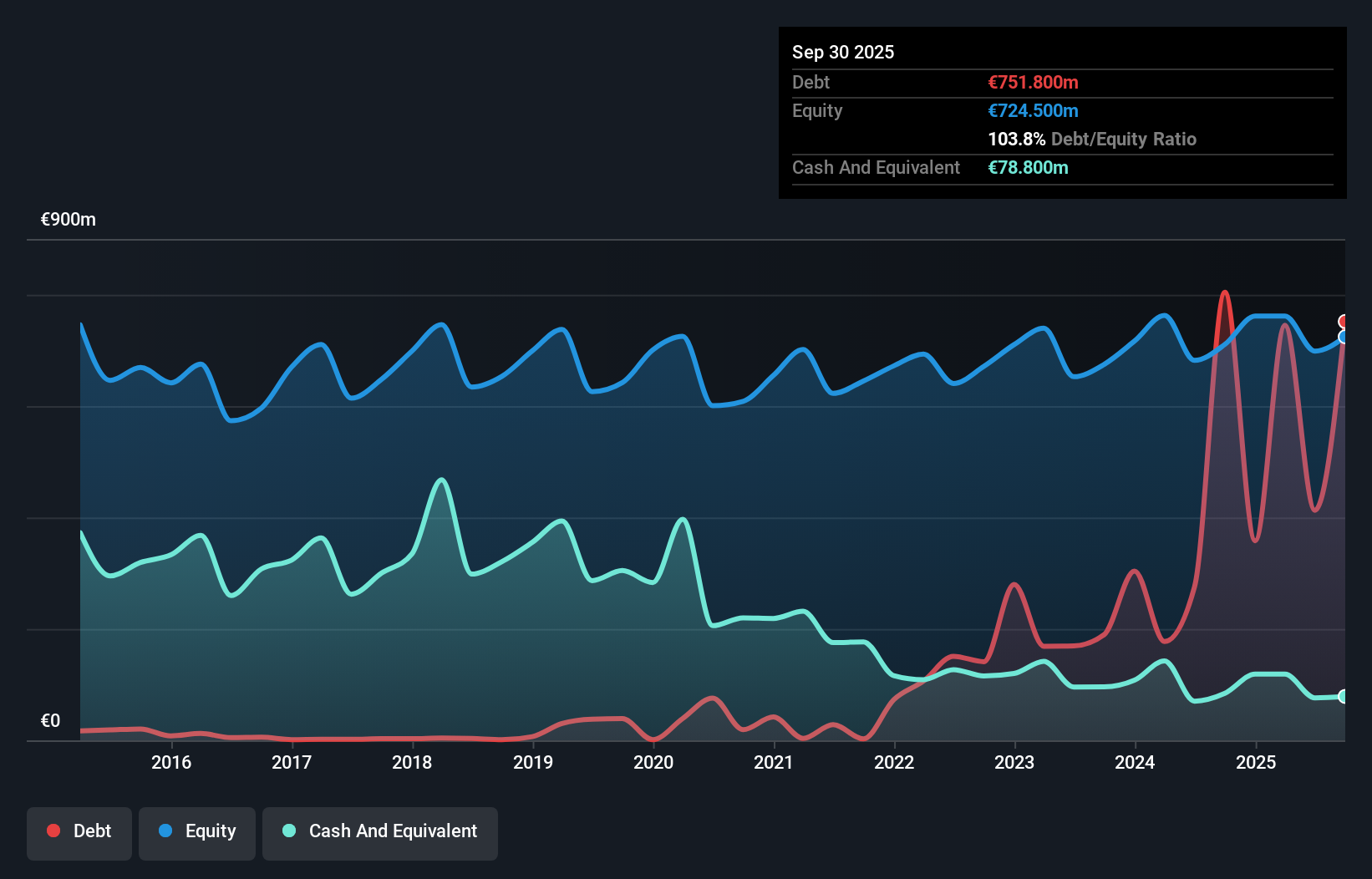
Task: Toggle the Cash And Equivalent legend button
Action: tap(380, 833)
